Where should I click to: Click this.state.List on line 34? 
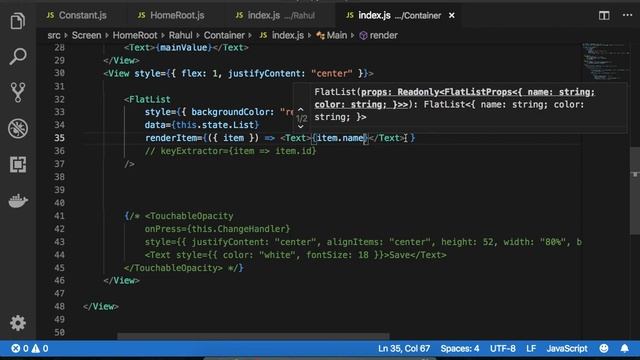[x=215, y=125]
